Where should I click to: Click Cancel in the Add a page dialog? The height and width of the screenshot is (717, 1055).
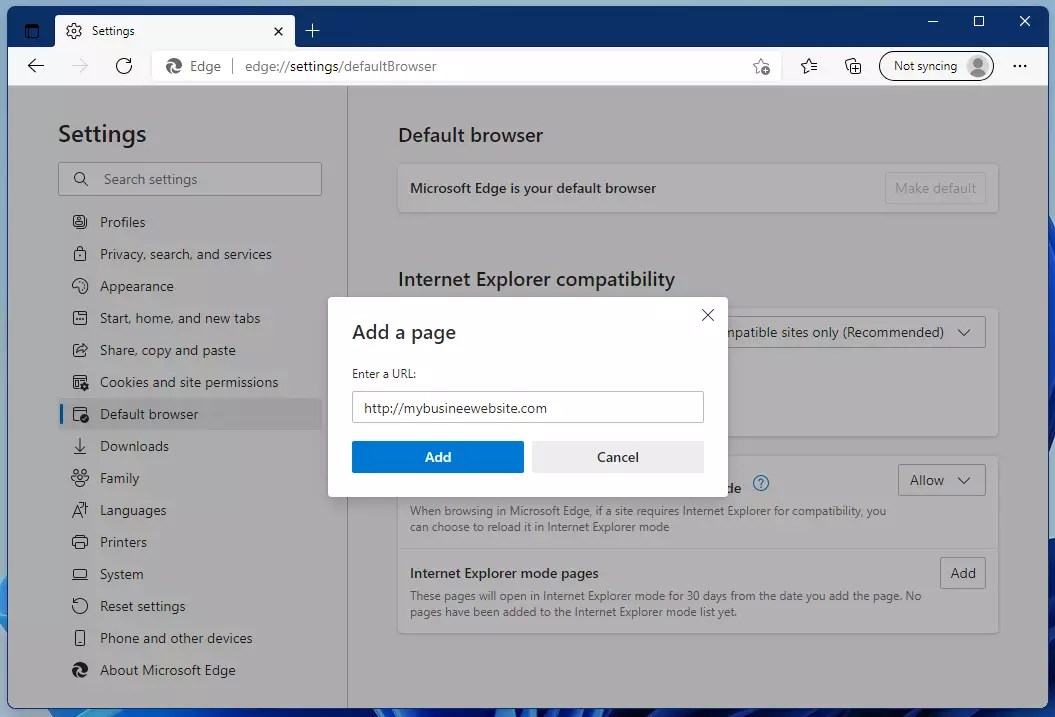pyautogui.click(x=618, y=457)
